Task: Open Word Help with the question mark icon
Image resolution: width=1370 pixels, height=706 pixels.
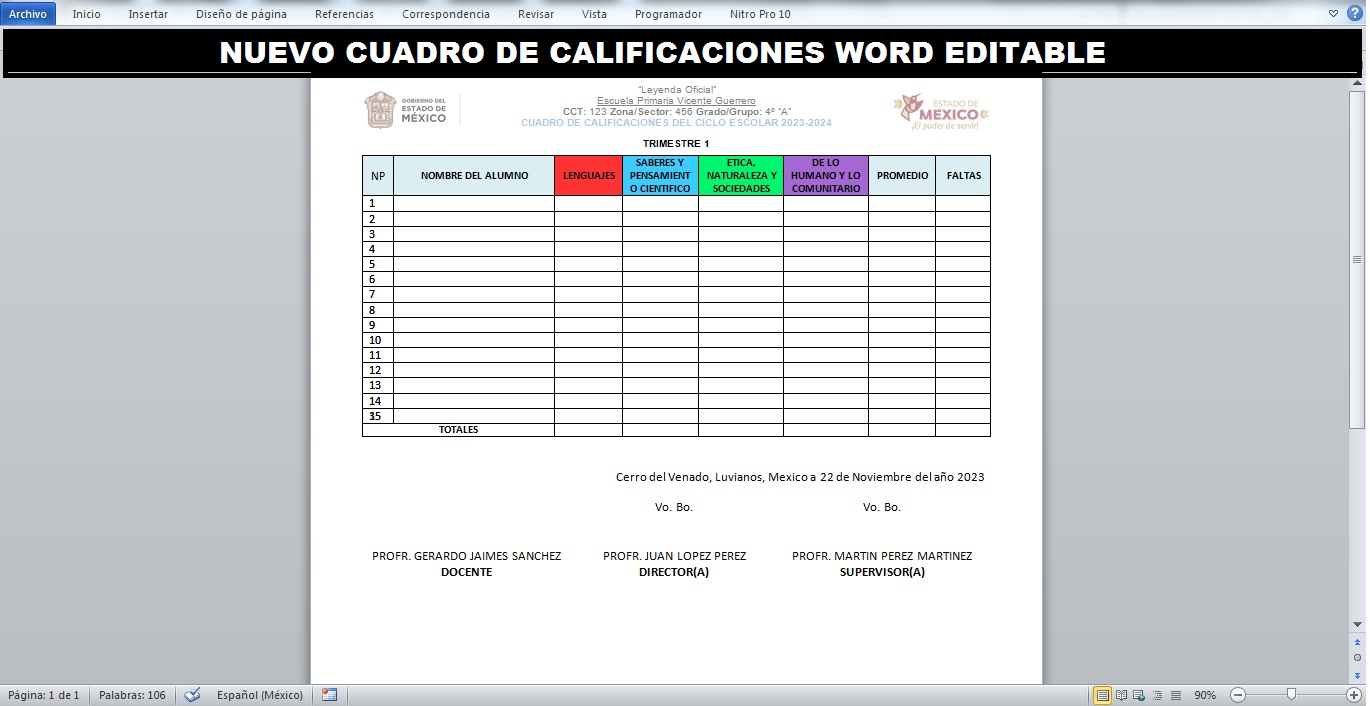Action: coord(1357,13)
